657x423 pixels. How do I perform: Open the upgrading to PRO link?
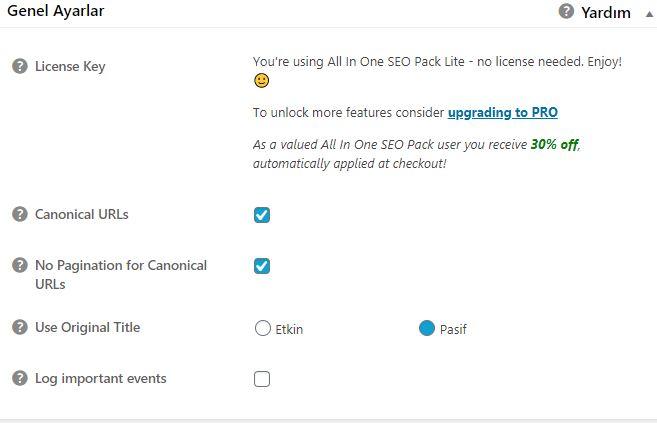502,113
